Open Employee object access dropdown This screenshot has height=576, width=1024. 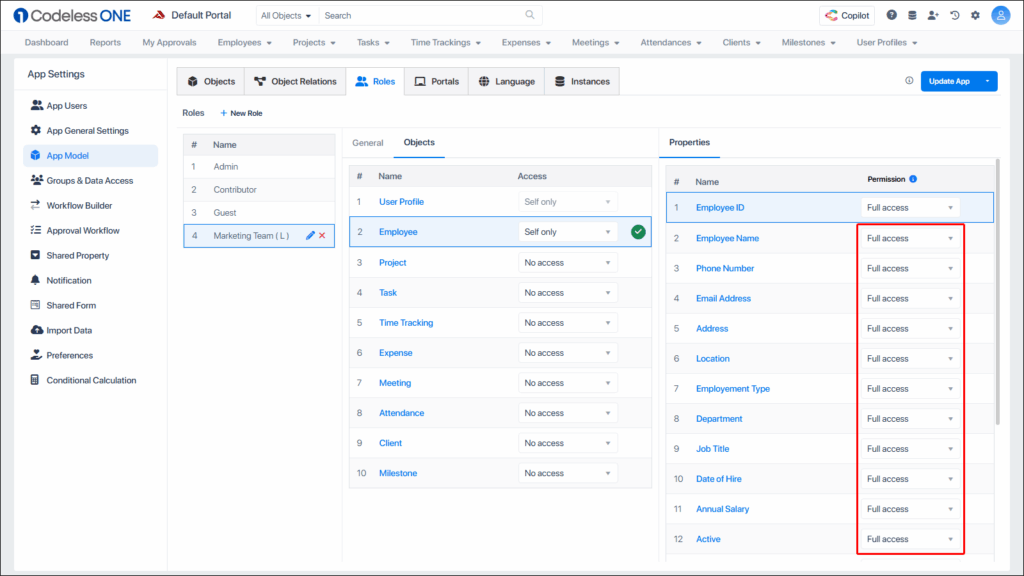(568, 232)
